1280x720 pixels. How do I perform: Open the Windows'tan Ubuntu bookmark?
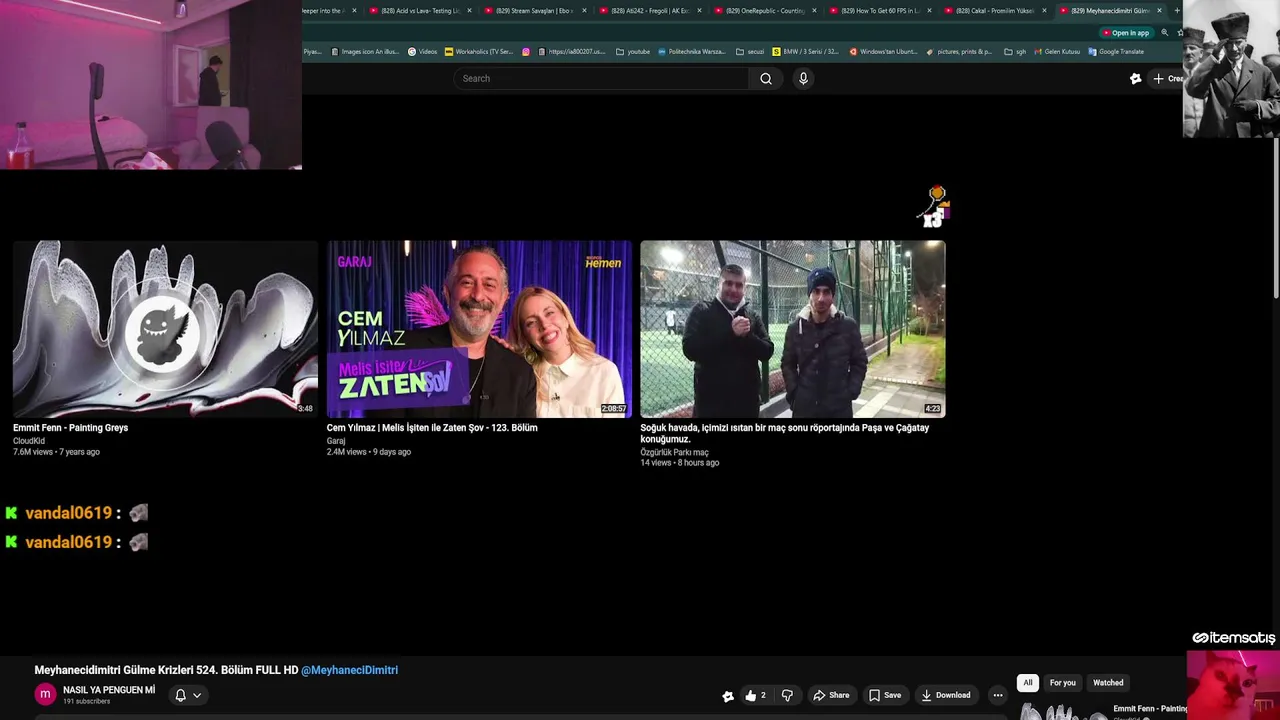click(x=883, y=52)
